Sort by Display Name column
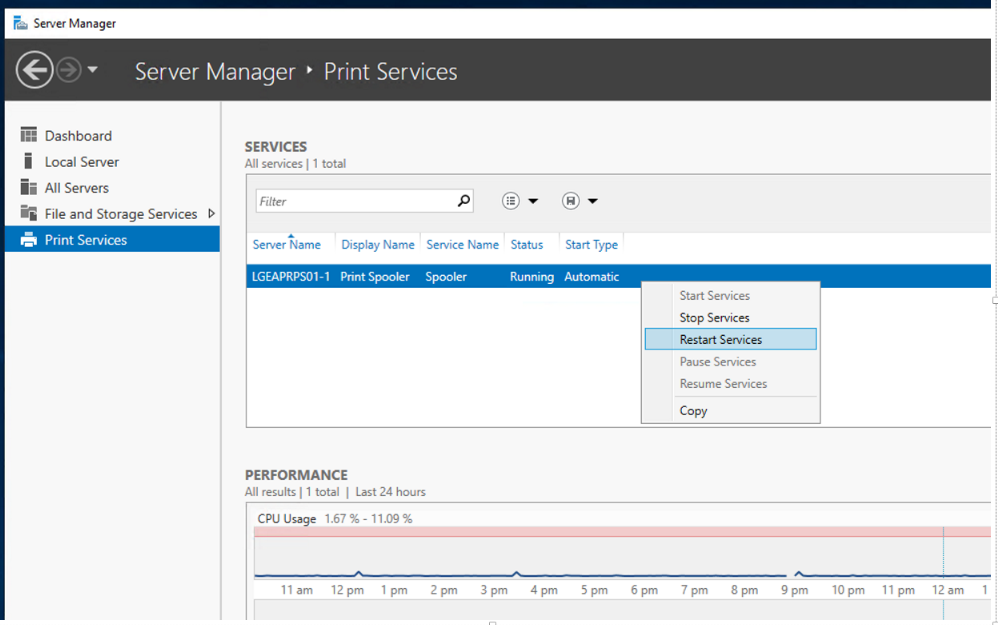This screenshot has width=998, height=625. pyautogui.click(x=377, y=245)
